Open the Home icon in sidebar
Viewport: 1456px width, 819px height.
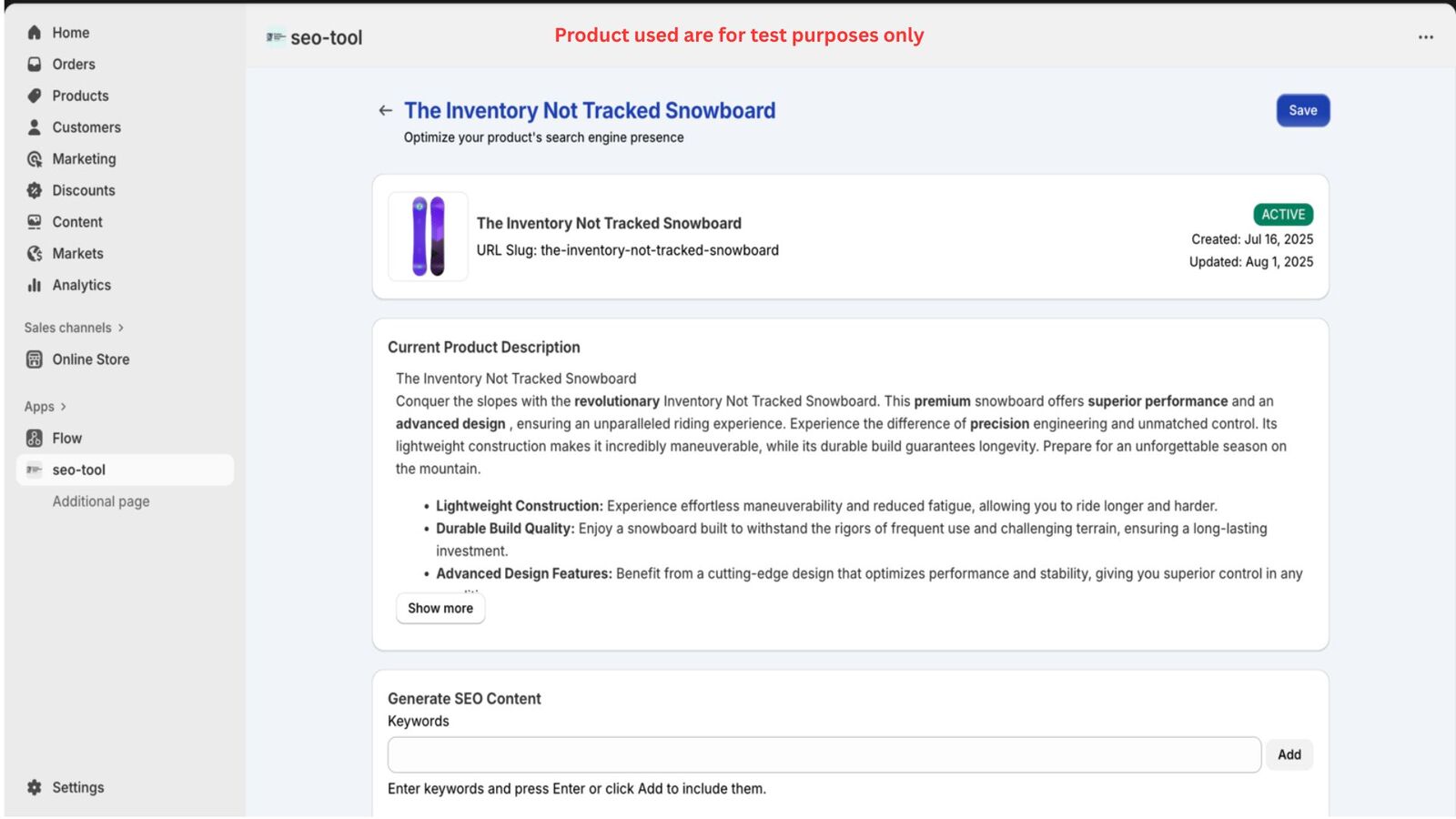(34, 32)
